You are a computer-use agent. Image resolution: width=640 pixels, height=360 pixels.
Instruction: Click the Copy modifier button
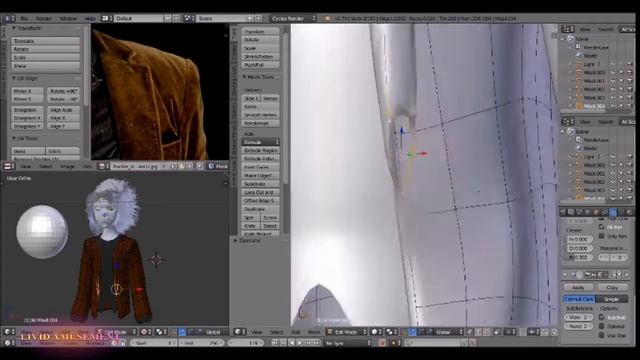click(x=612, y=287)
